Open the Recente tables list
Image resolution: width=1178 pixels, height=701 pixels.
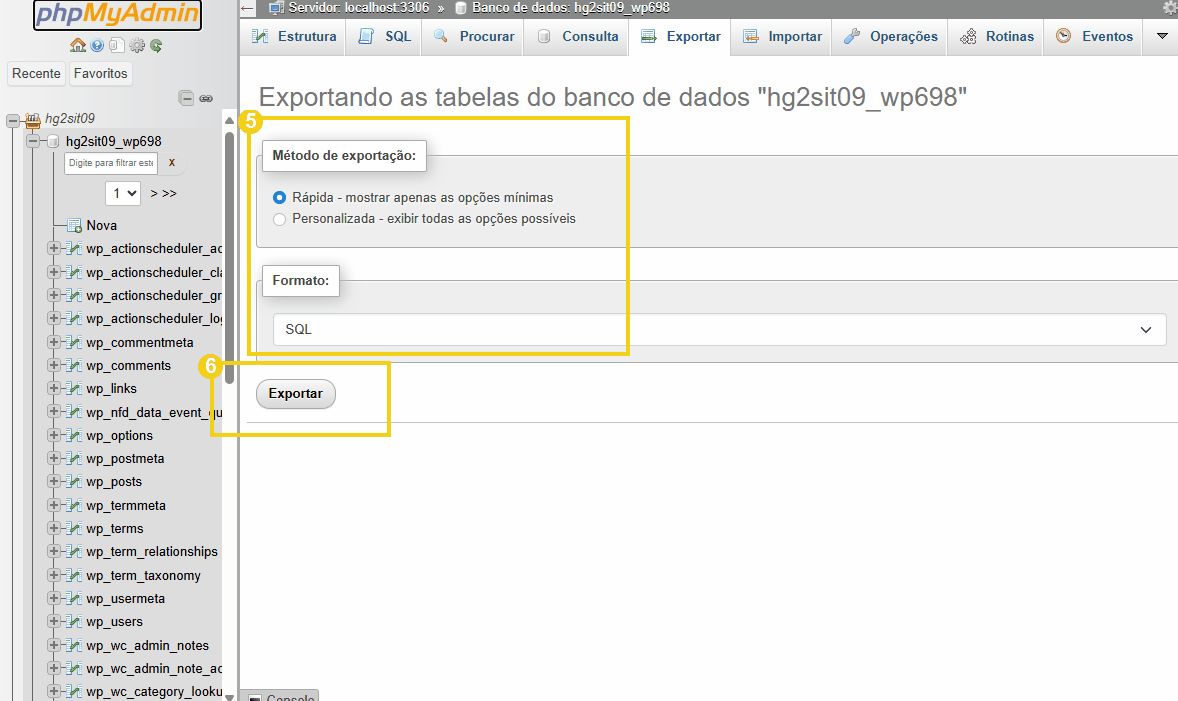[x=36, y=74]
